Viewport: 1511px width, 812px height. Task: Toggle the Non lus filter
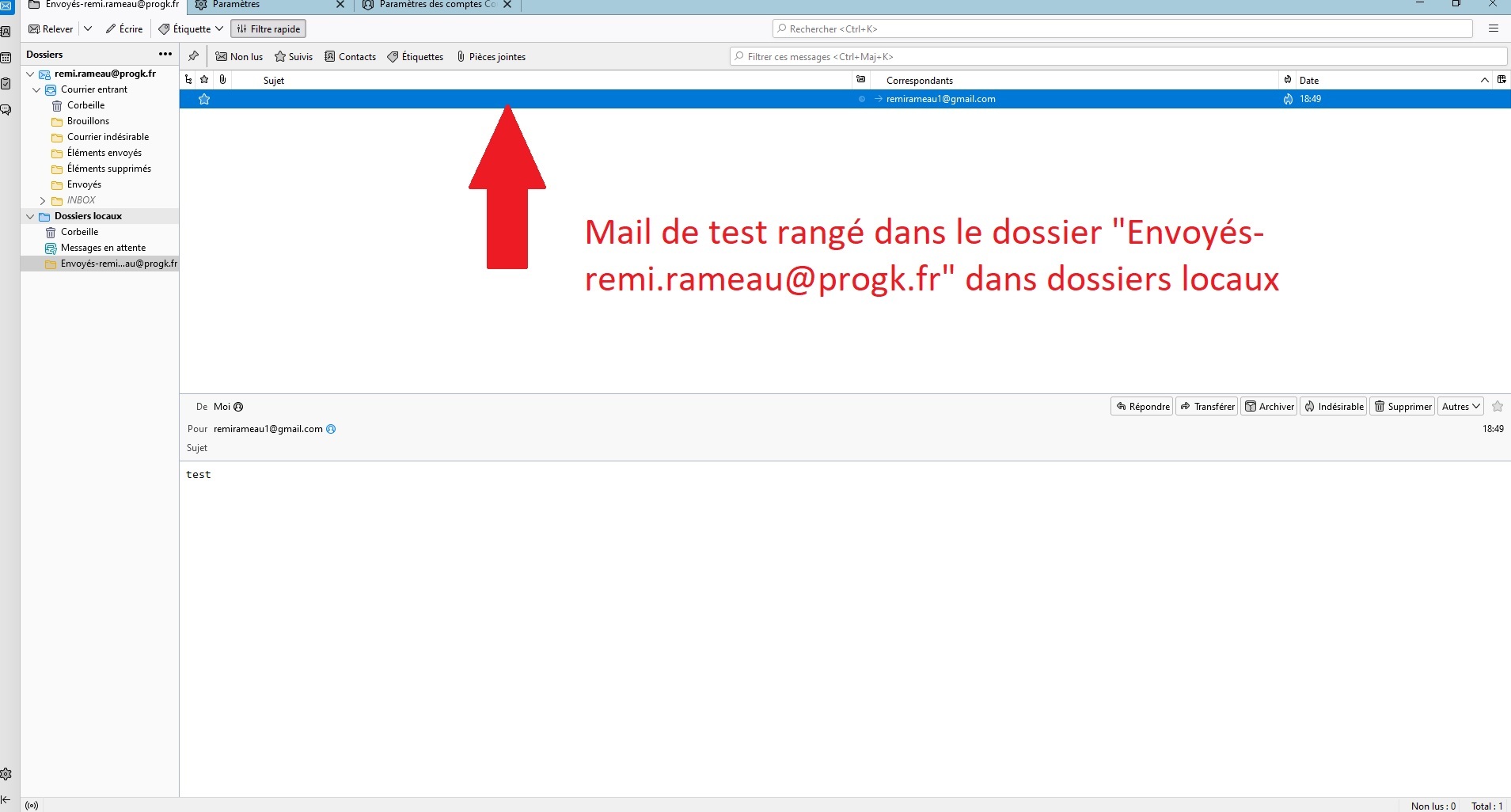tap(239, 57)
